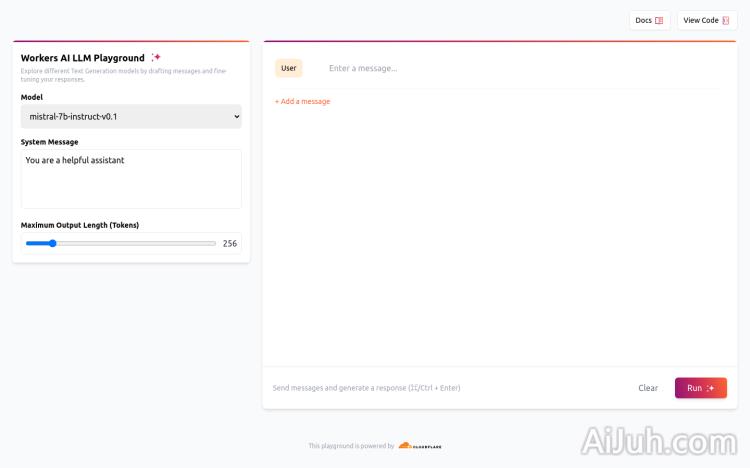This screenshot has width=750, height=468.
Task: Clear the conversation messages
Action: [x=648, y=388]
